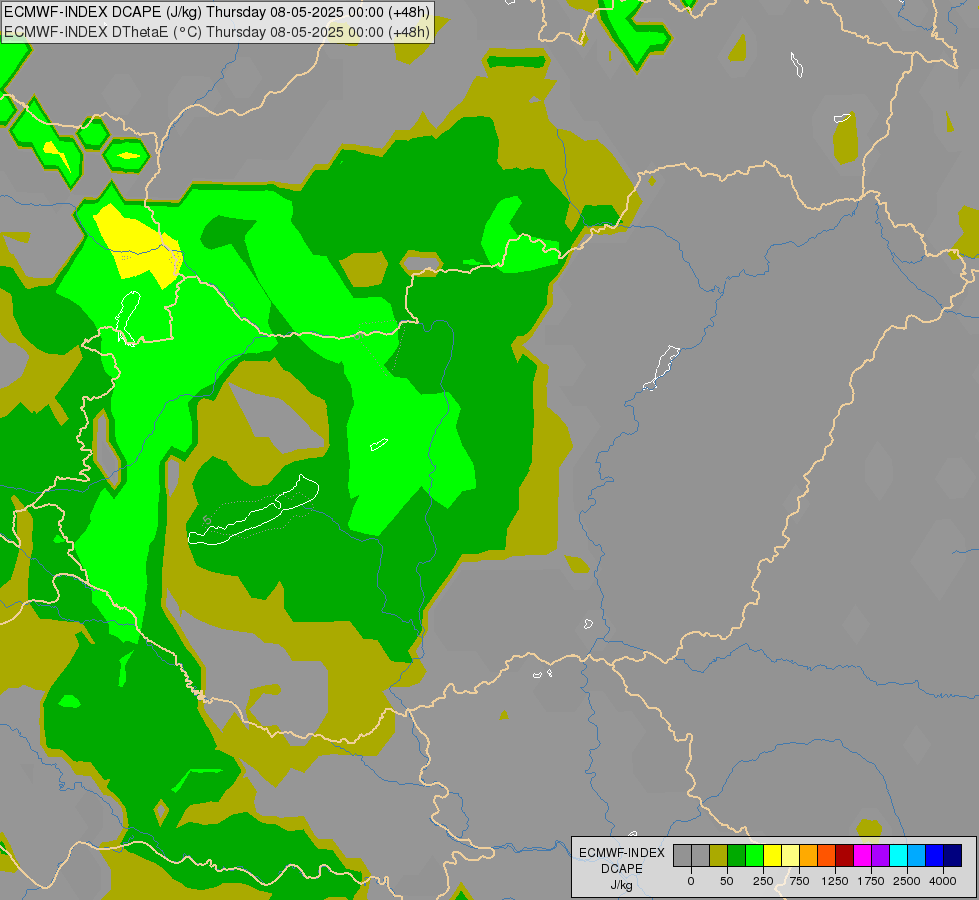979x900 pixels.
Task: Click the pure blue legend swatch
Action: click(x=935, y=856)
